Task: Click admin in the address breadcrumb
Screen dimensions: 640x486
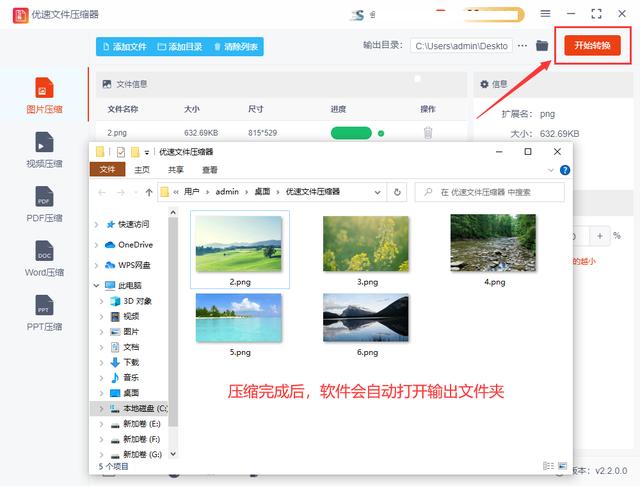Action: (x=227, y=192)
